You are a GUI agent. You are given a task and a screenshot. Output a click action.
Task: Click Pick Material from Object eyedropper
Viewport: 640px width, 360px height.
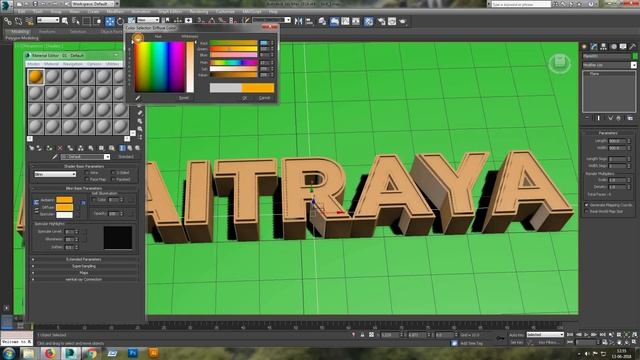55,157
